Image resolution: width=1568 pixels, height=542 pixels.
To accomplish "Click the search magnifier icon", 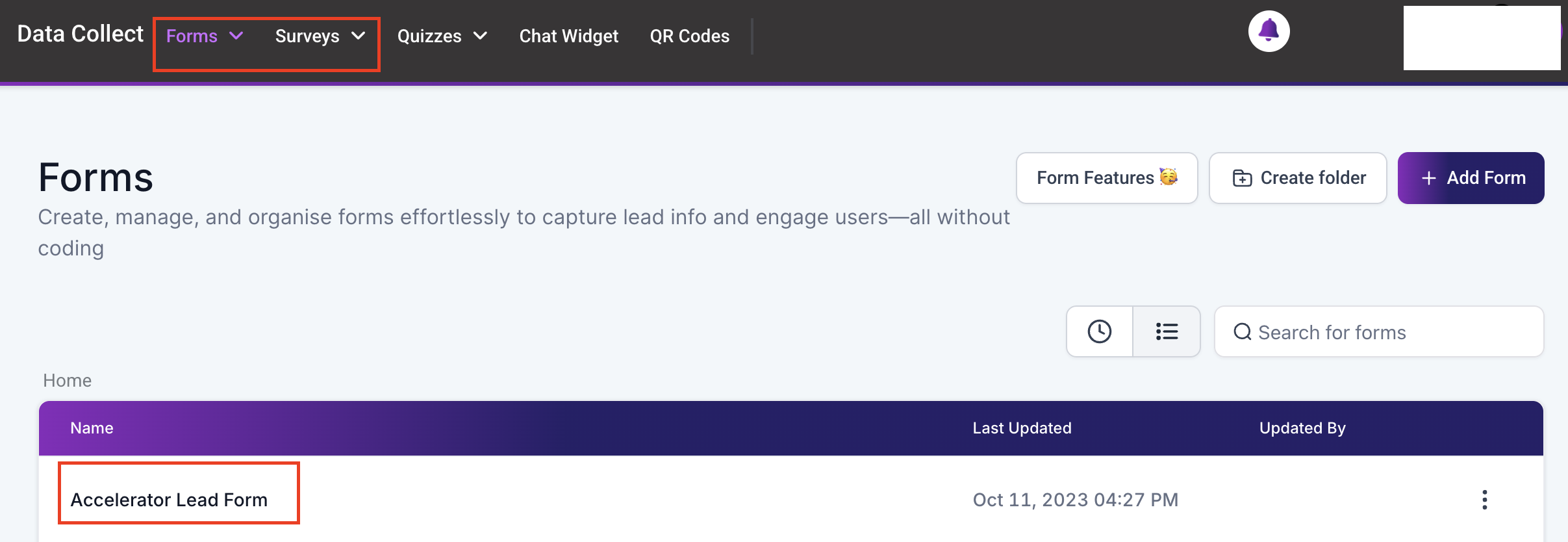I will (x=1243, y=332).
